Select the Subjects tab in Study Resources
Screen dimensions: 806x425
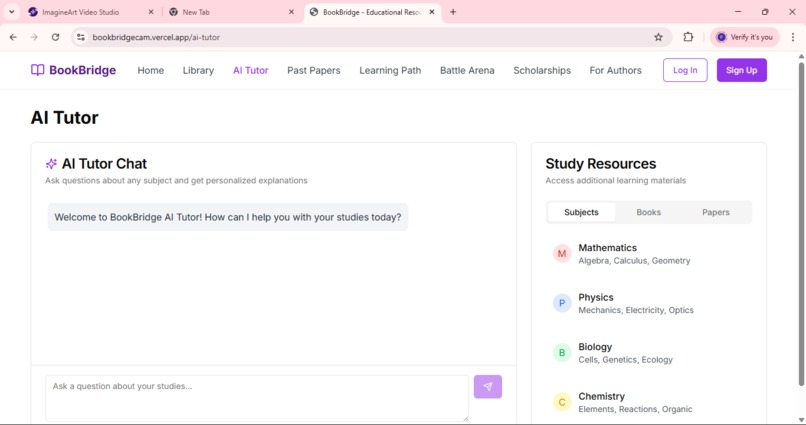(x=581, y=212)
